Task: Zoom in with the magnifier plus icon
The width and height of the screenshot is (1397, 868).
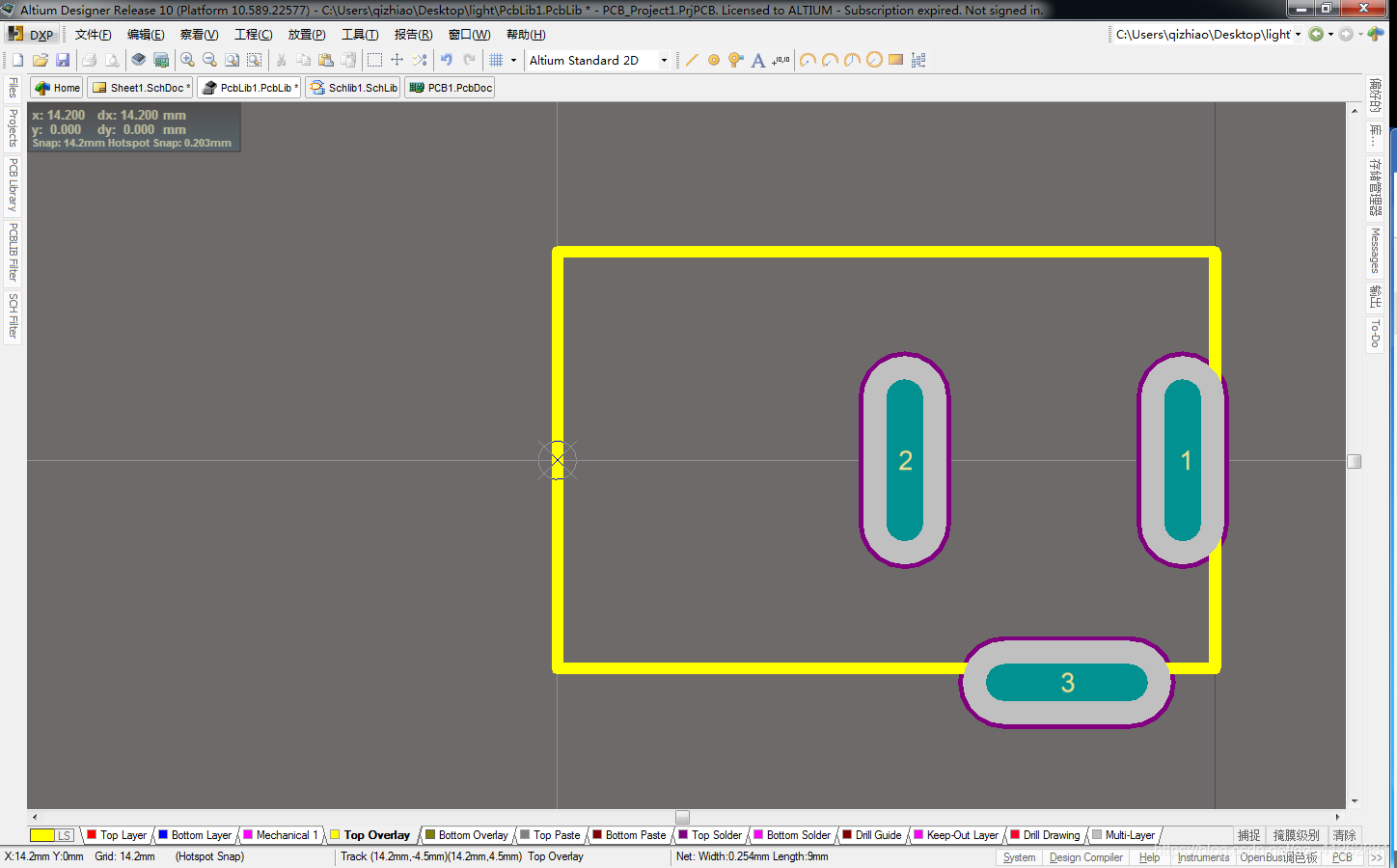Action: click(x=187, y=60)
